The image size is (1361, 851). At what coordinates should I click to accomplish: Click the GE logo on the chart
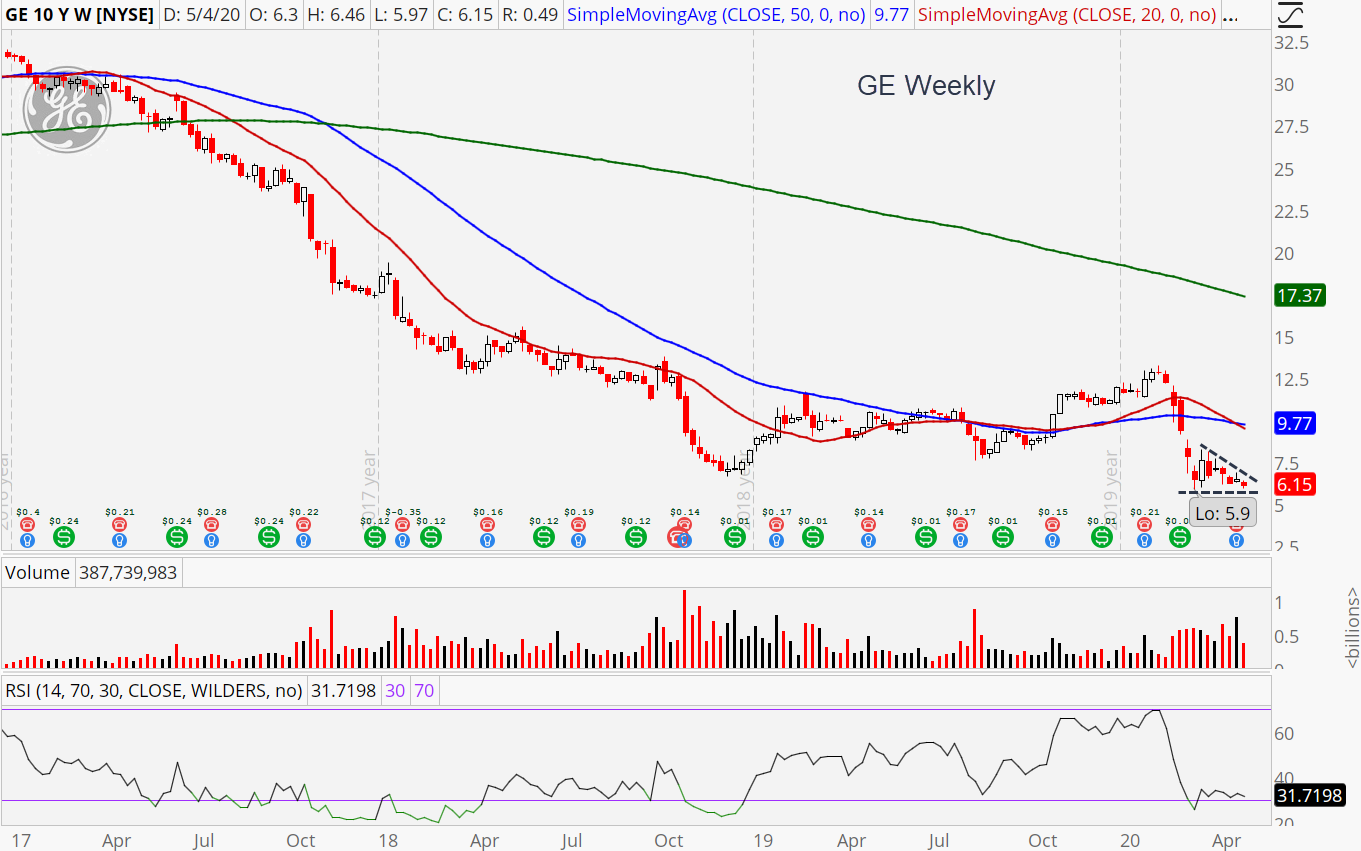pyautogui.click(x=65, y=112)
